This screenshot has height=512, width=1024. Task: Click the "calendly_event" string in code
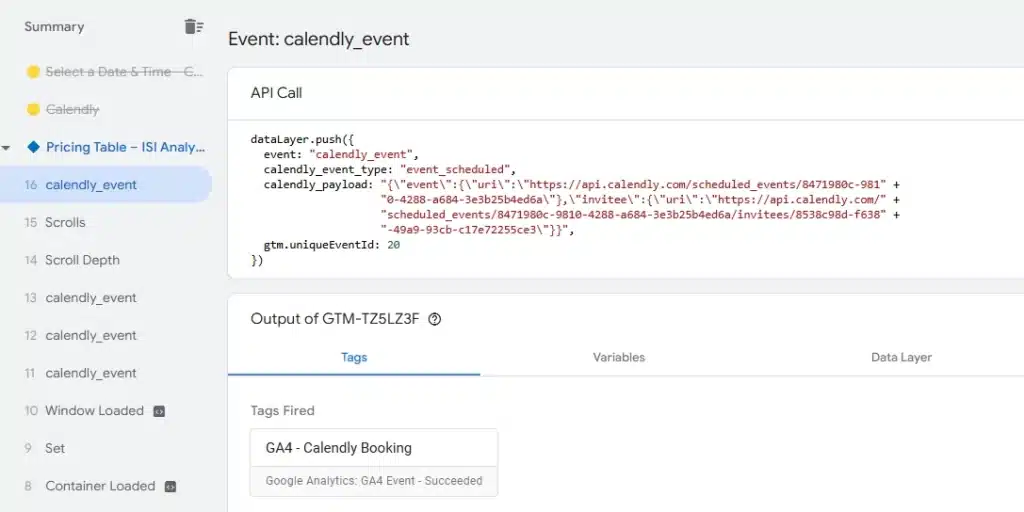(362, 155)
